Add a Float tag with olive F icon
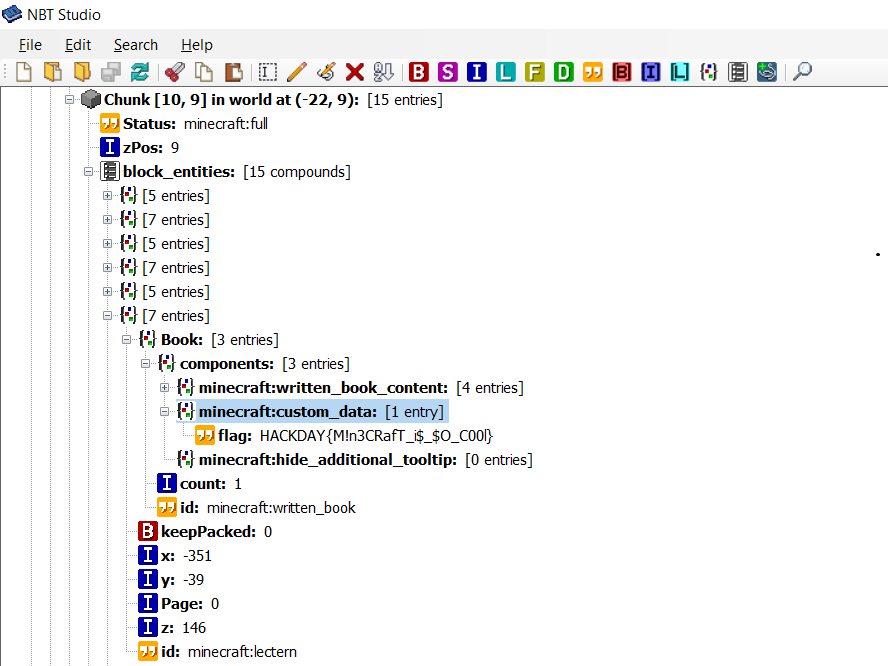The image size is (888, 666). coord(535,72)
